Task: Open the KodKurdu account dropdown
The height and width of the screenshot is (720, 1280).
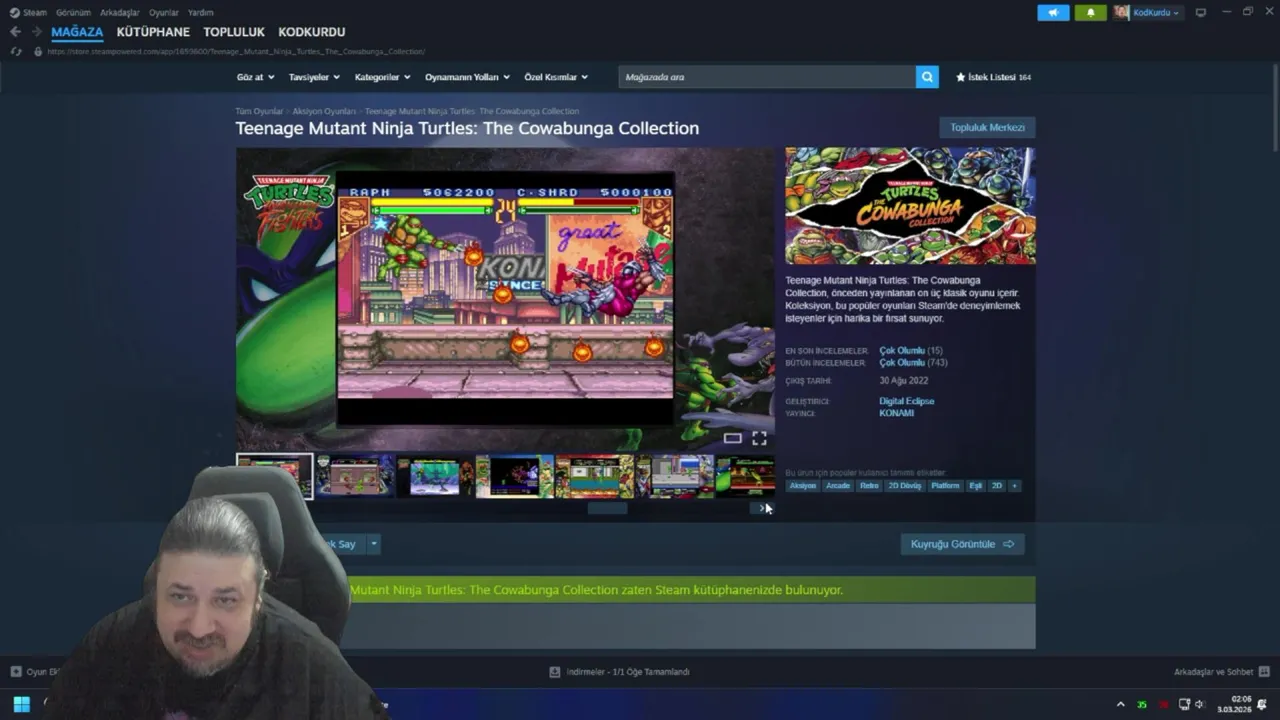Action: 1157,12
